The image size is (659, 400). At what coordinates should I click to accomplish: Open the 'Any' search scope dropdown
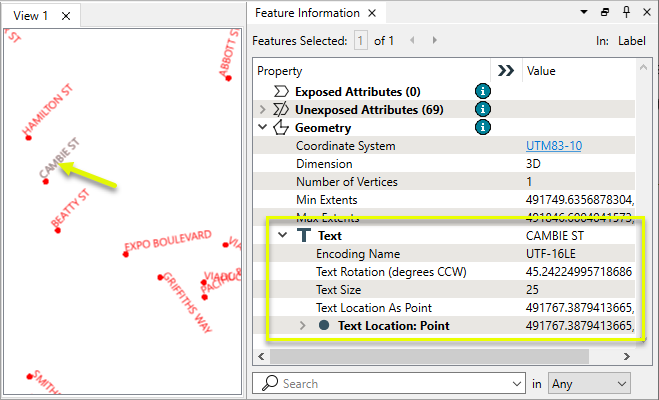tap(589, 383)
